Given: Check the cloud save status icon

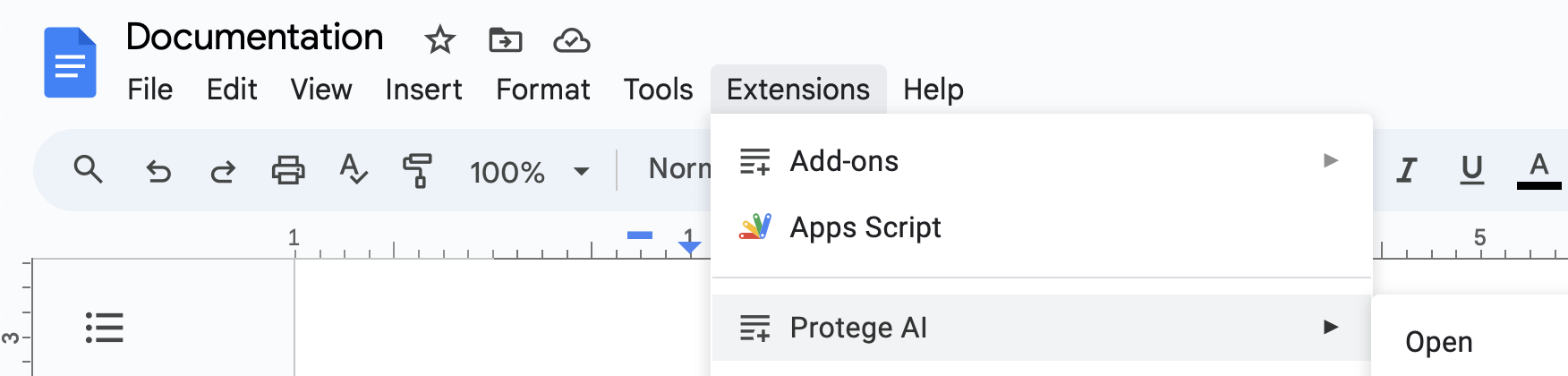Looking at the screenshot, I should (571, 40).
